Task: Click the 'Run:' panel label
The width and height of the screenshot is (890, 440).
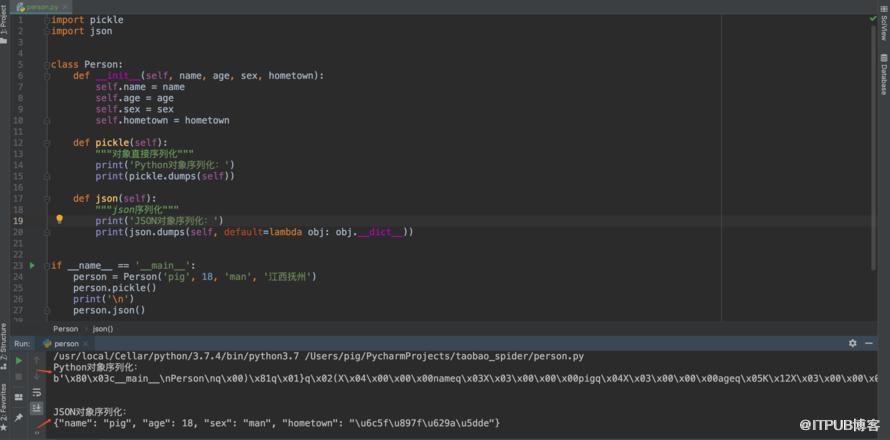Action: pos(22,343)
